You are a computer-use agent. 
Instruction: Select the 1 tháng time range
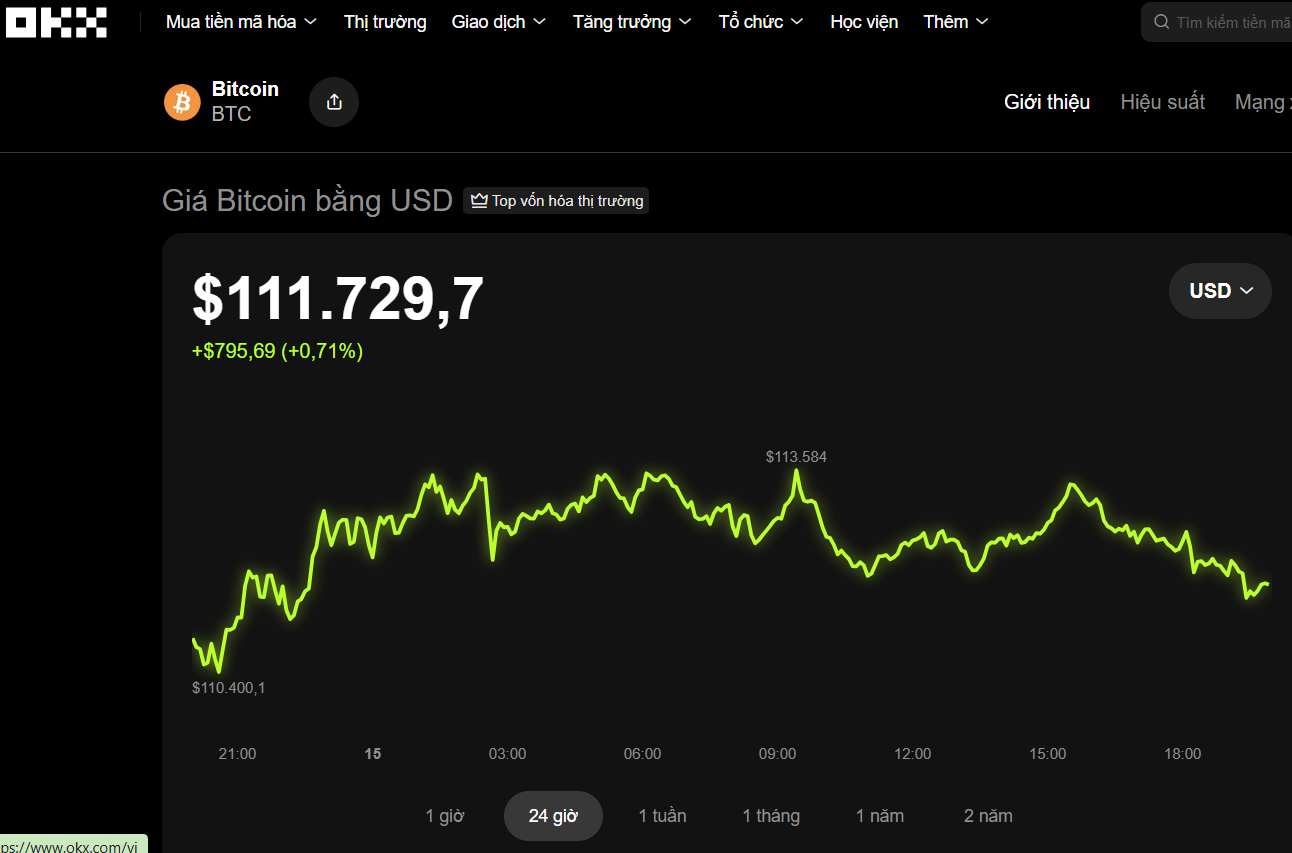coord(771,816)
